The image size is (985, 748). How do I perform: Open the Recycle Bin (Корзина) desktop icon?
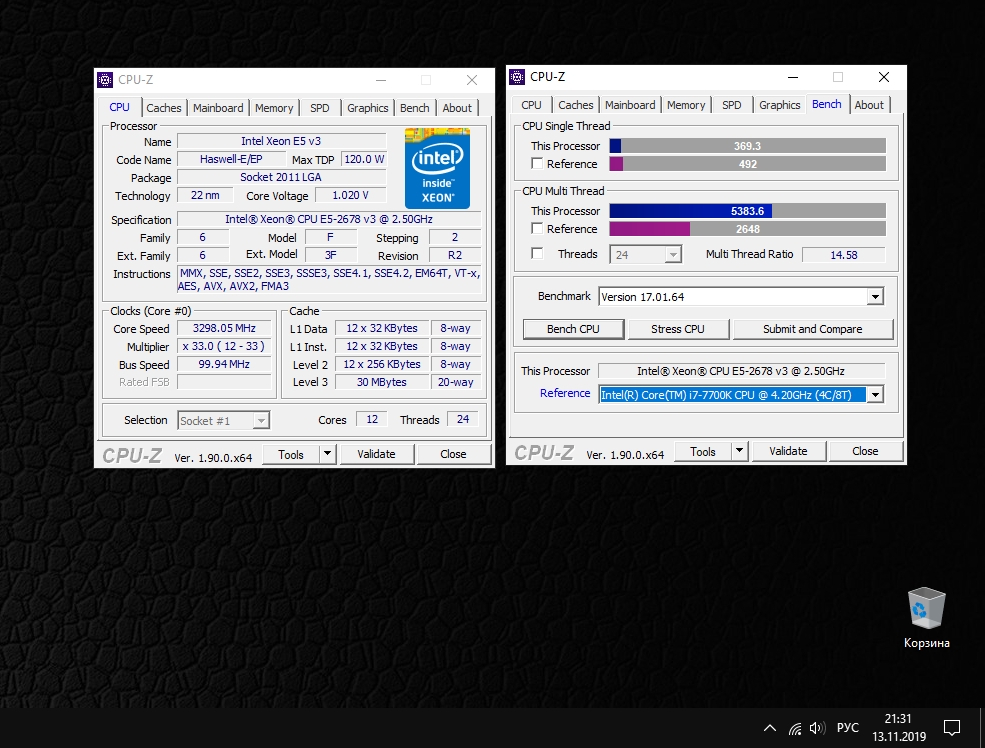[x=927, y=617]
